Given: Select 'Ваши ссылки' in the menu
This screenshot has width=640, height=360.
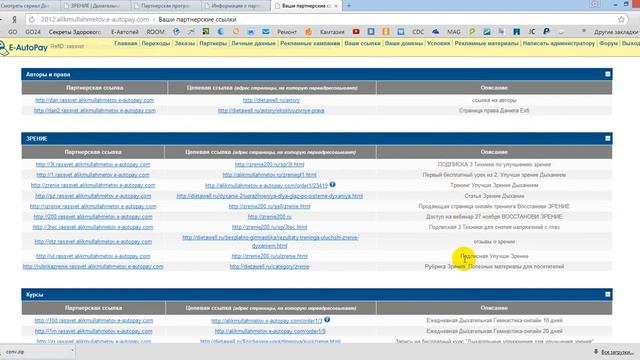Looking at the screenshot, I should 362,43.
